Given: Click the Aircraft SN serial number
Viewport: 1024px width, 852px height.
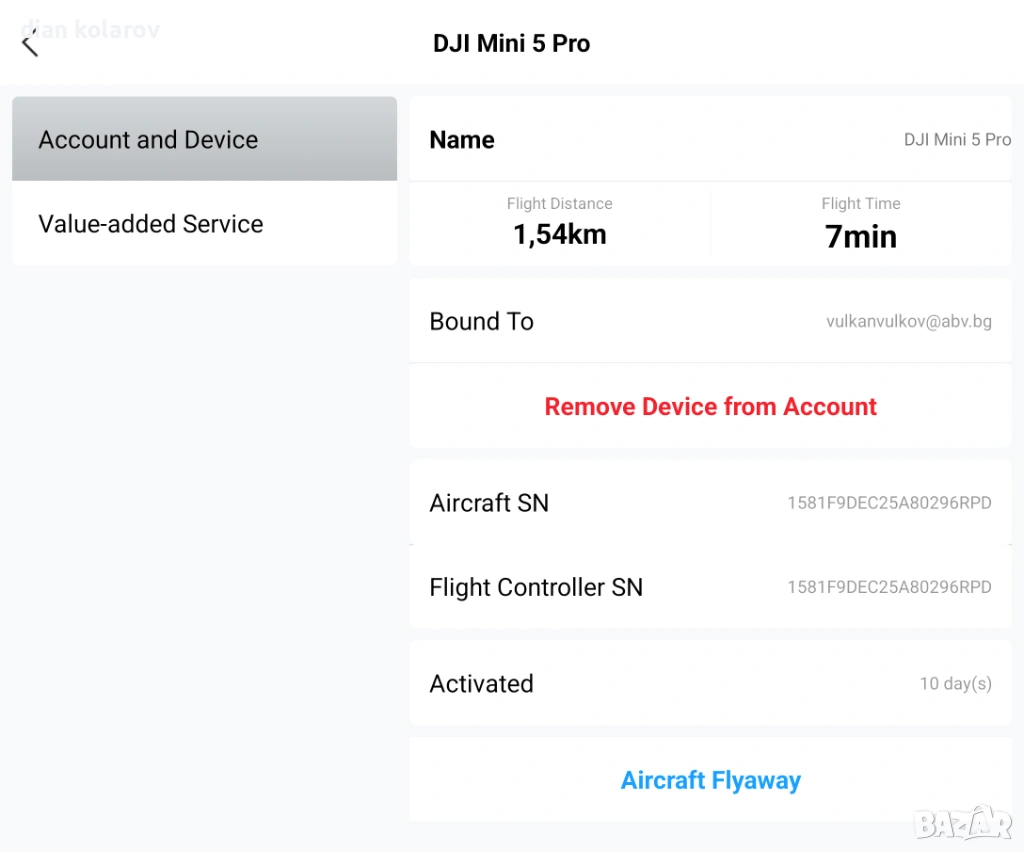Looking at the screenshot, I should [x=889, y=503].
